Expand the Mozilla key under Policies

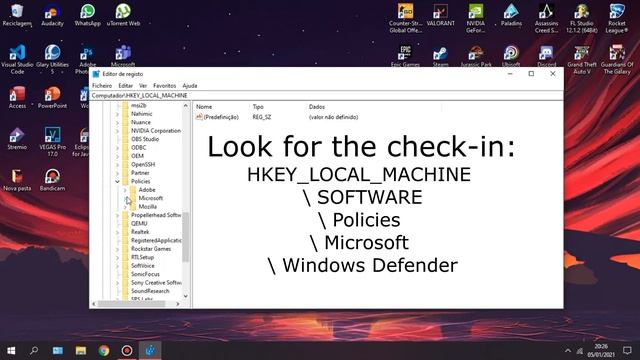pyautogui.click(x=125, y=207)
